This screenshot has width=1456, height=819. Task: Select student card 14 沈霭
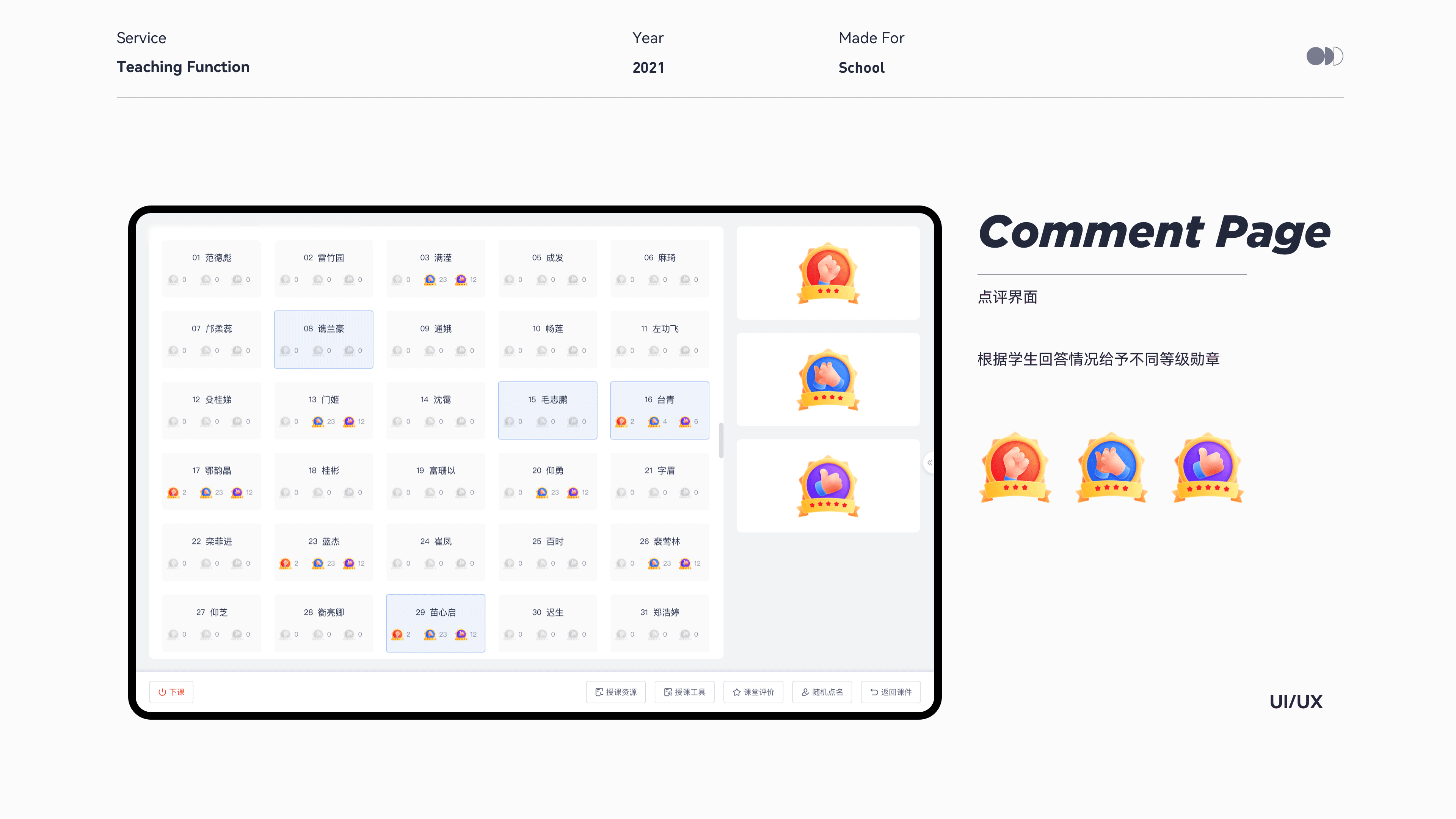click(x=436, y=410)
